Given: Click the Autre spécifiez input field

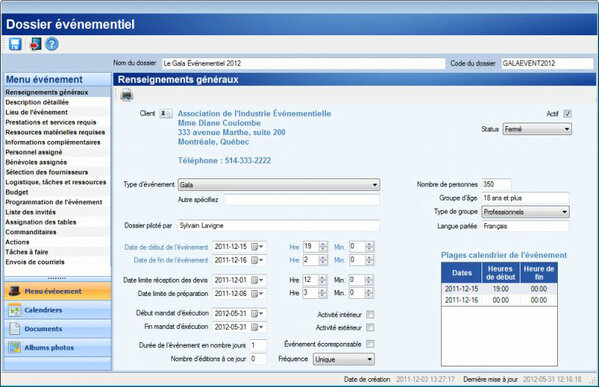Looking at the screenshot, I should (x=301, y=200).
